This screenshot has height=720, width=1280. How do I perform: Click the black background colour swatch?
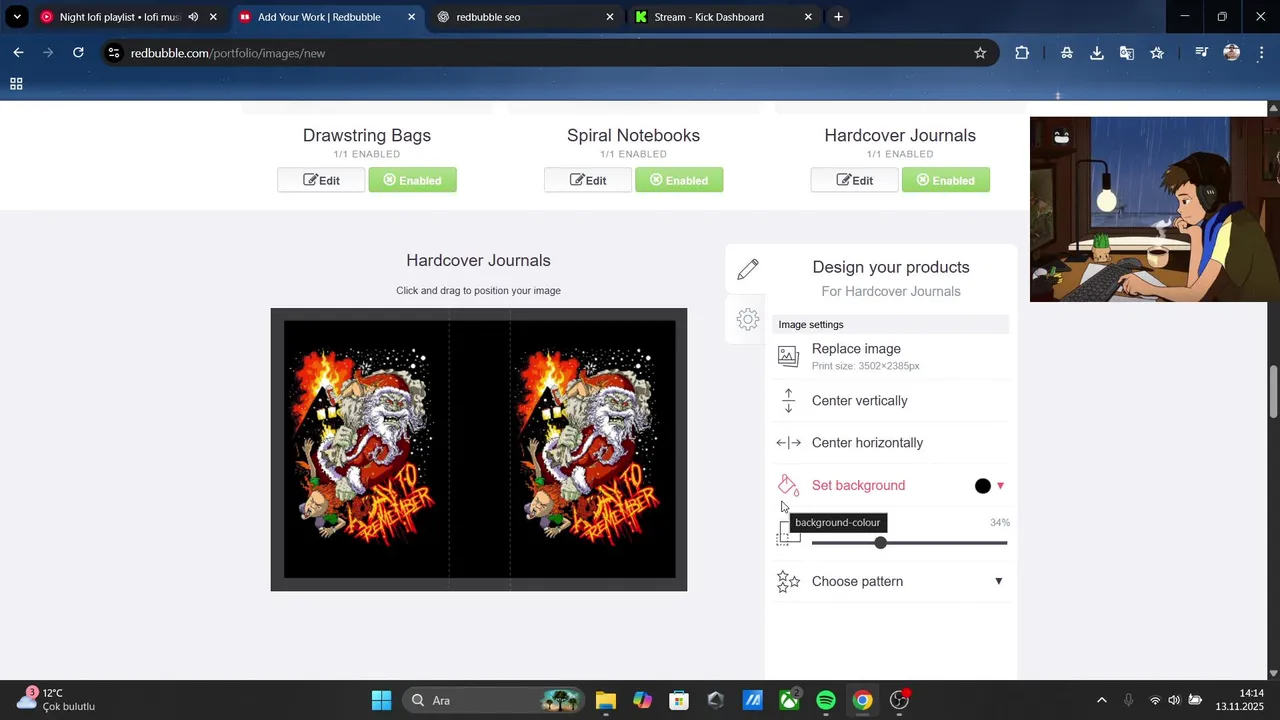click(x=983, y=486)
